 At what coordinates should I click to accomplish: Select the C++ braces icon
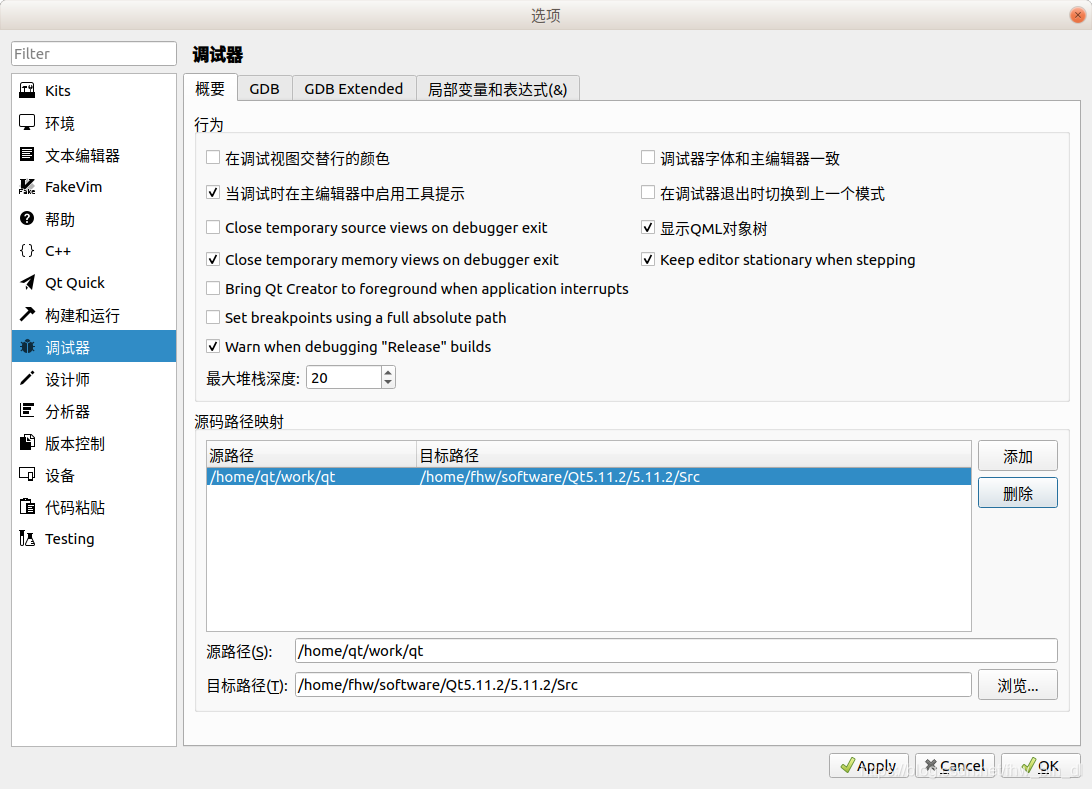[x=27, y=251]
